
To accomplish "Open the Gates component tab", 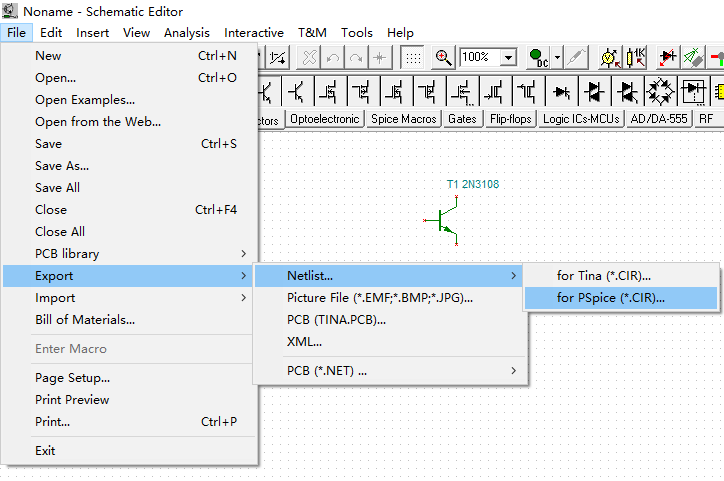I will coord(462,119).
